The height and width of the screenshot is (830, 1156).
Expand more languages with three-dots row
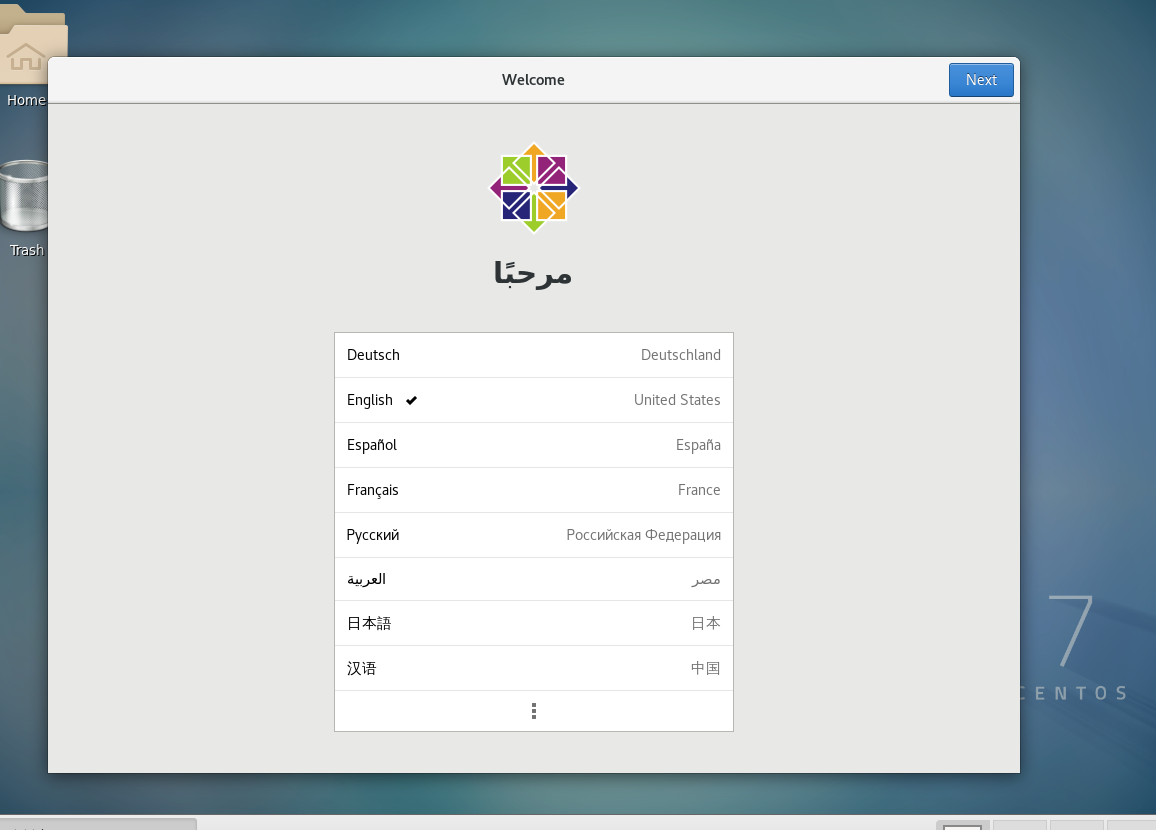click(x=534, y=711)
